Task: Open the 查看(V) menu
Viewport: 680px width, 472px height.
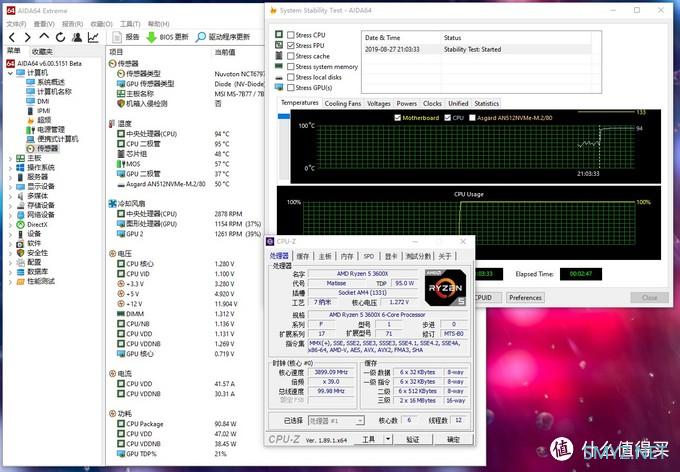Action: pos(44,24)
